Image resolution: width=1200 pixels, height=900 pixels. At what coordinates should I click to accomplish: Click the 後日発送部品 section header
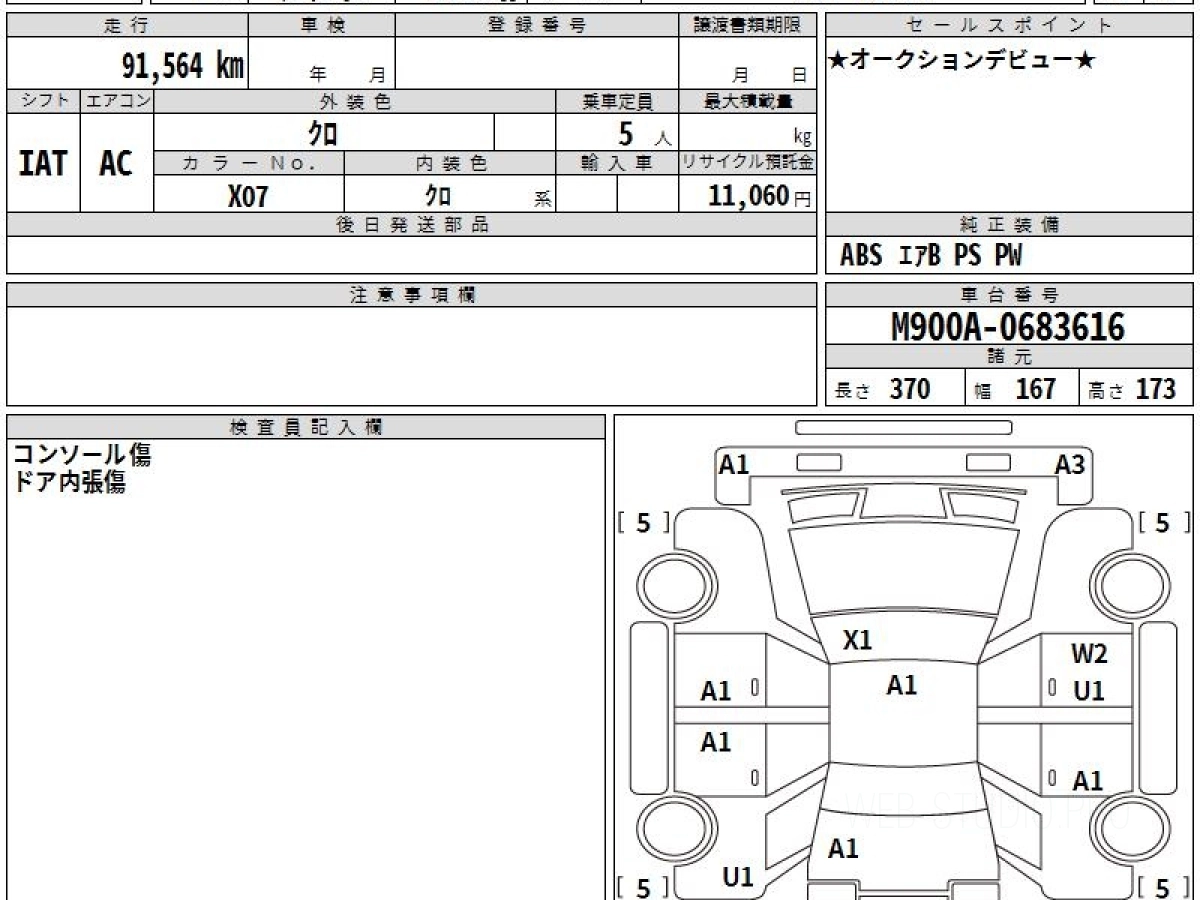pos(412,225)
